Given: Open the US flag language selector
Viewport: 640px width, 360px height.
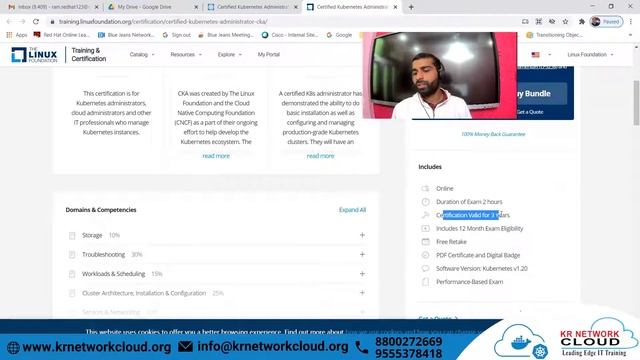Looking at the screenshot, I should [x=541, y=55].
